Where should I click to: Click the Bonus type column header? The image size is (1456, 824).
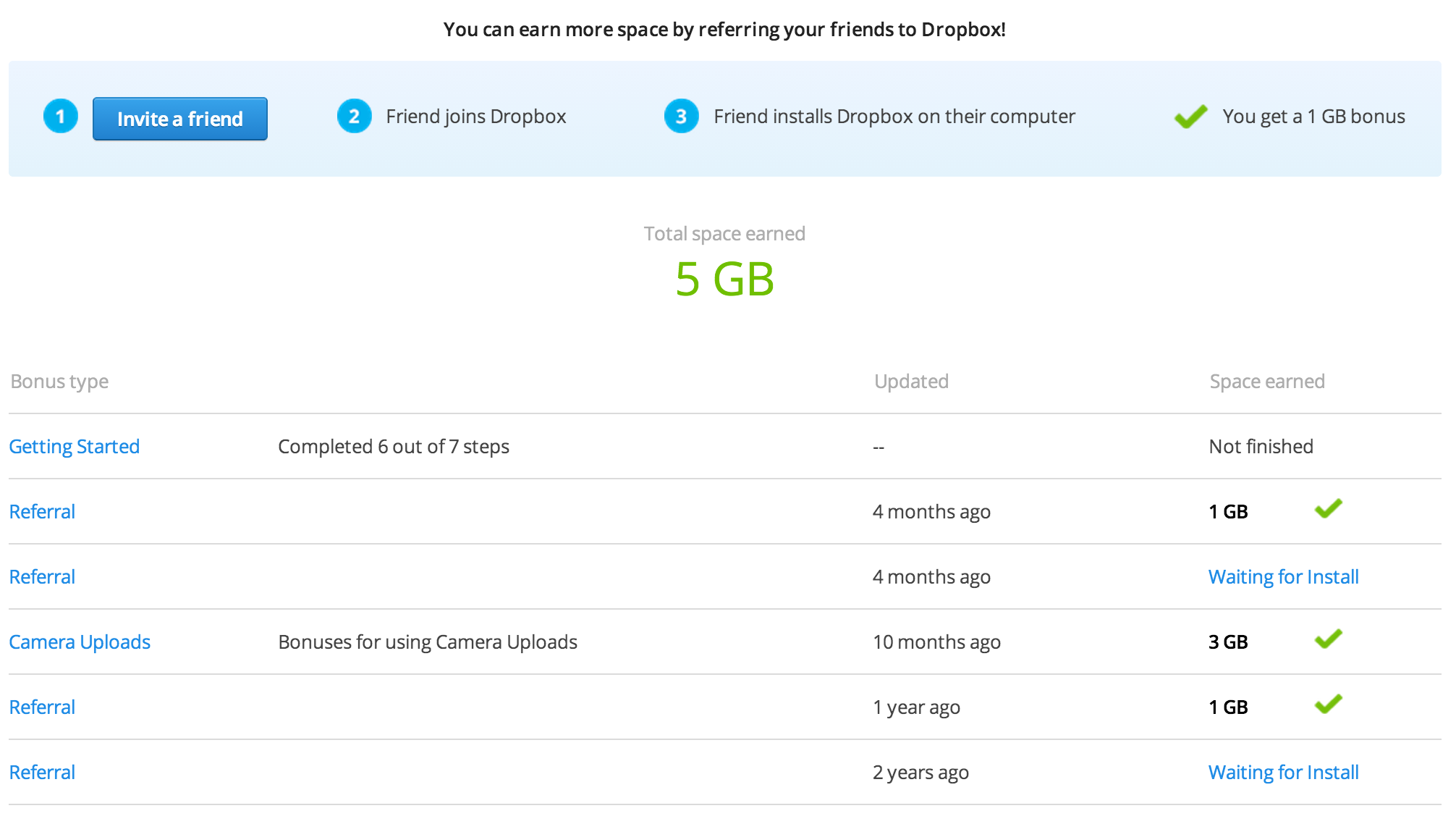pyautogui.click(x=59, y=382)
